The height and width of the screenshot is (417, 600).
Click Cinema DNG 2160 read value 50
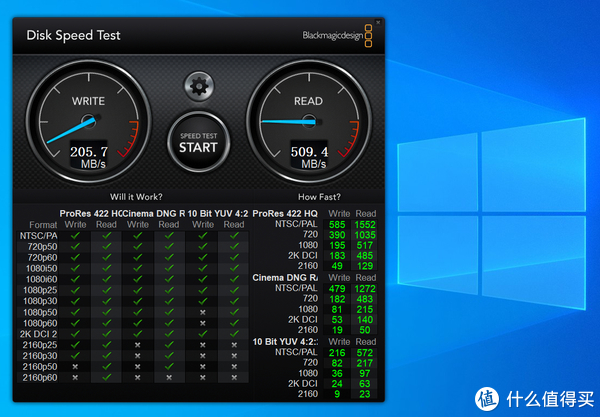point(365,330)
